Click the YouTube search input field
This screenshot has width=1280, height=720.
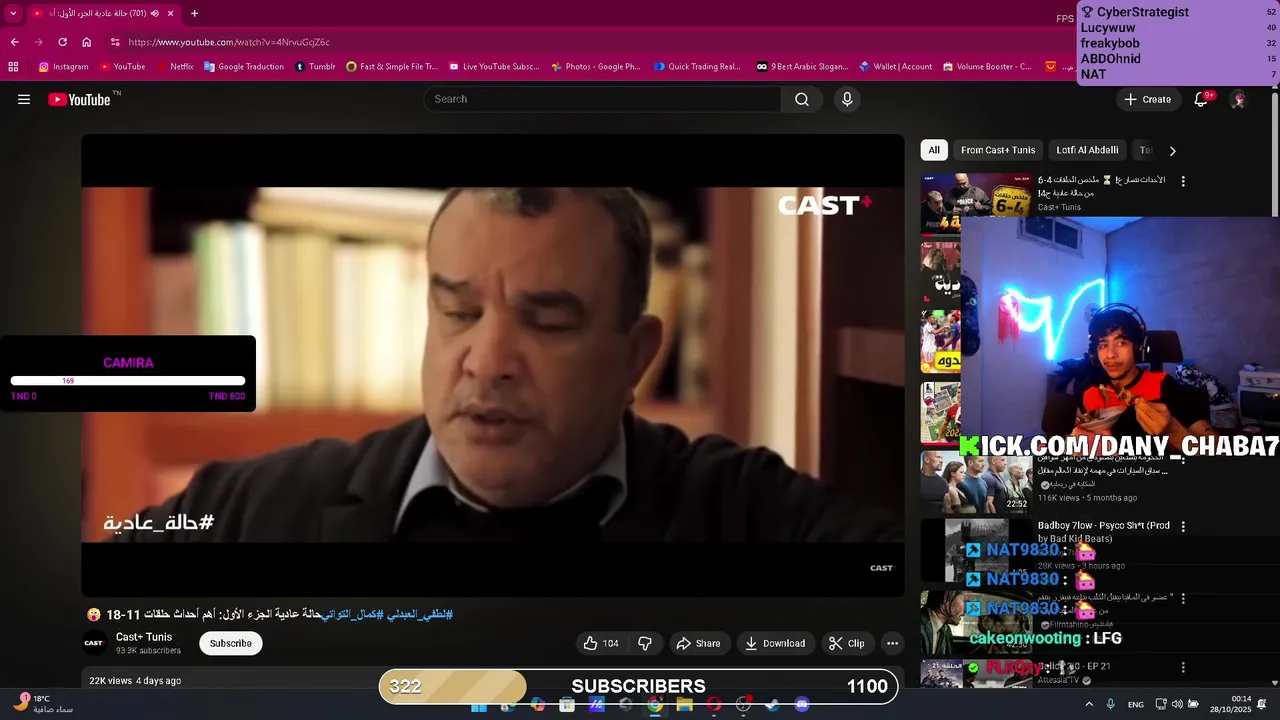coord(602,99)
